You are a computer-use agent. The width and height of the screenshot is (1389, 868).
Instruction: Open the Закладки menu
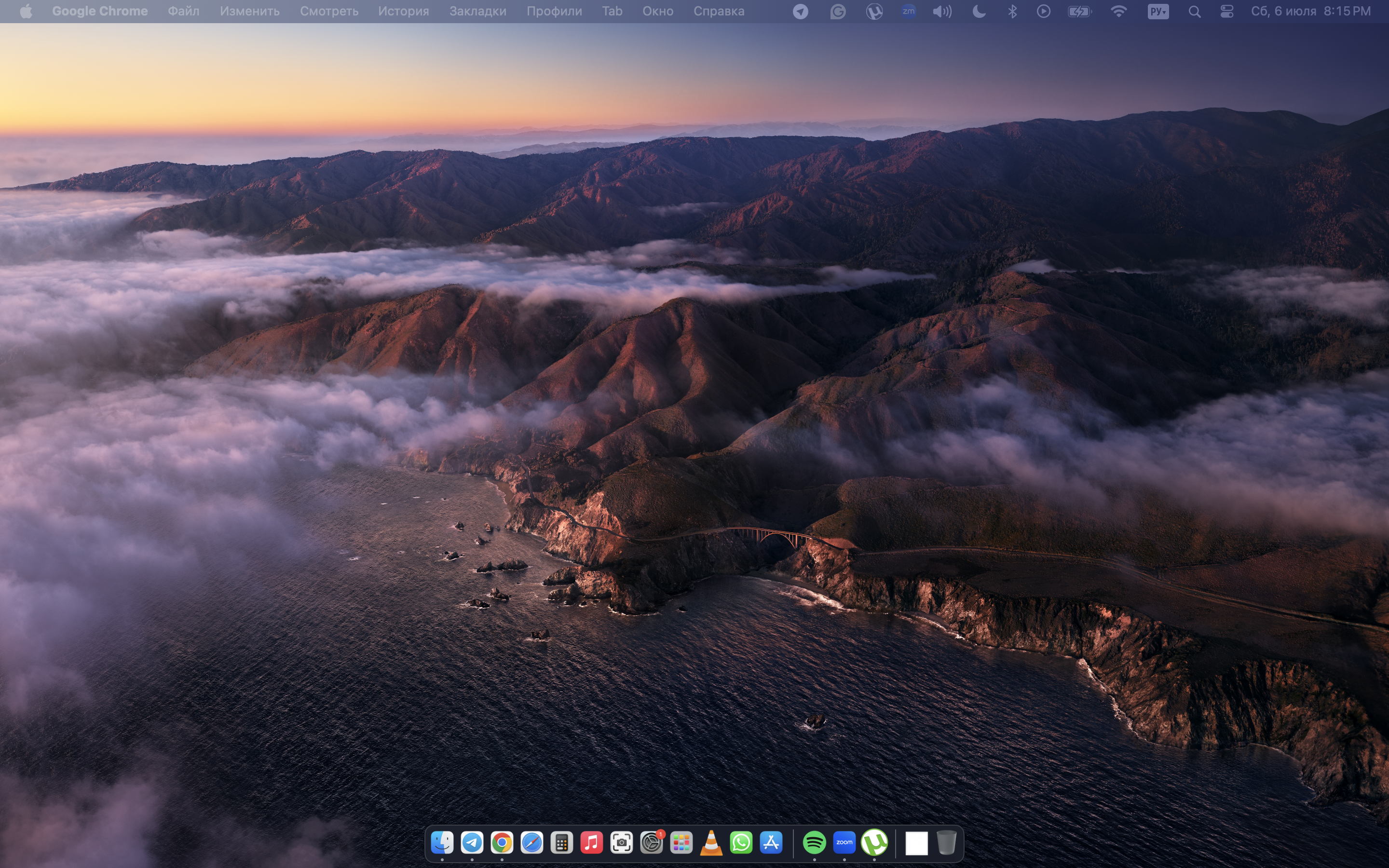click(477, 11)
